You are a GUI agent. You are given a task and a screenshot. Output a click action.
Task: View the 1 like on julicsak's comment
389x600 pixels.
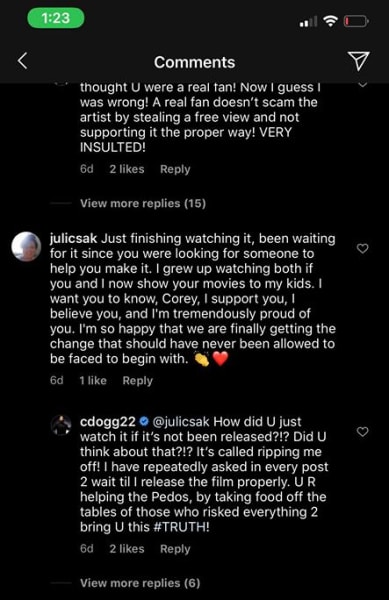[x=93, y=381]
